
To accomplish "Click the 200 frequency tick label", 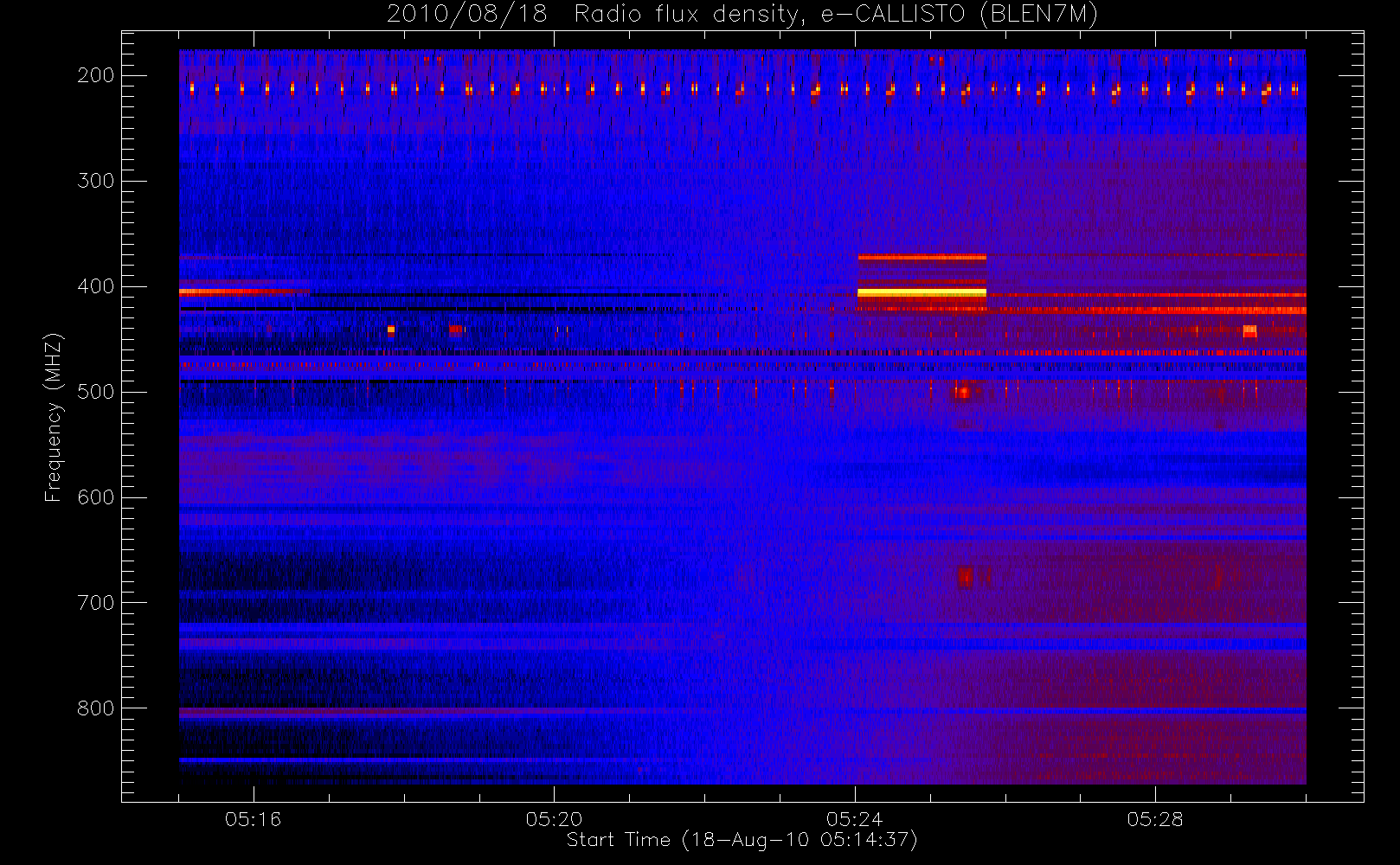I will tap(95, 75).
